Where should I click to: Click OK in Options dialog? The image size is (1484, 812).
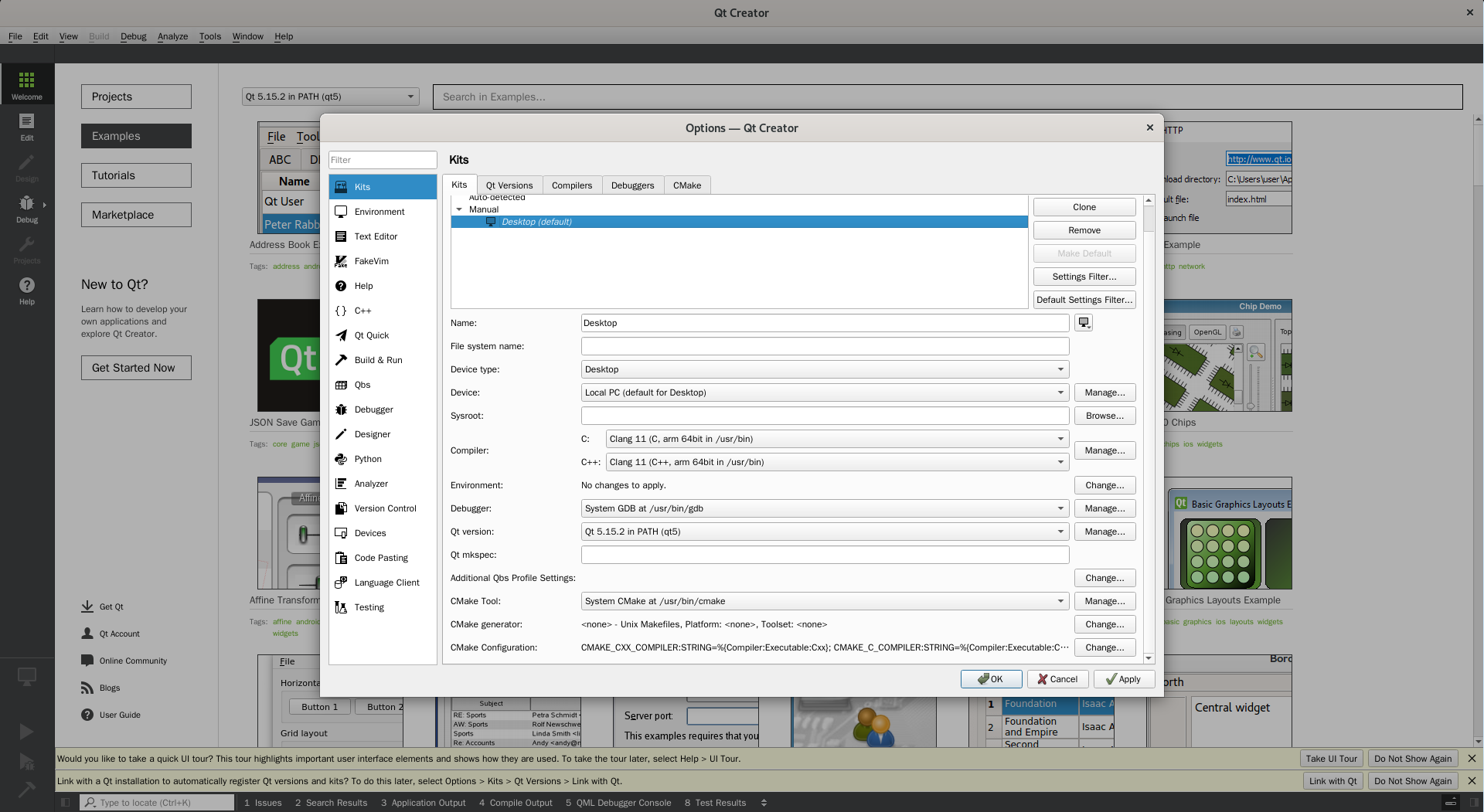991,679
